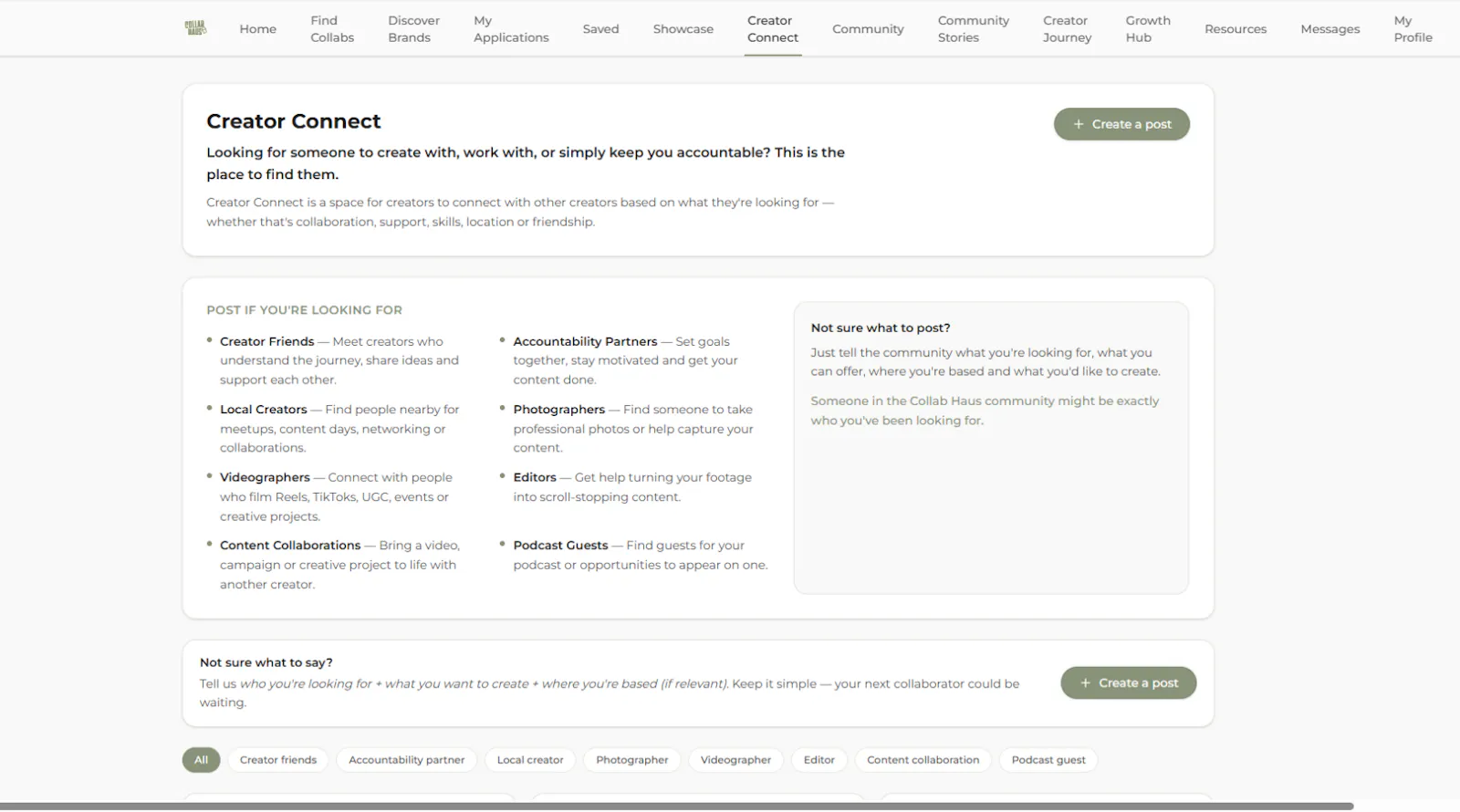This screenshot has height=812, width=1460.
Task: Open Messages
Action: pyautogui.click(x=1330, y=29)
